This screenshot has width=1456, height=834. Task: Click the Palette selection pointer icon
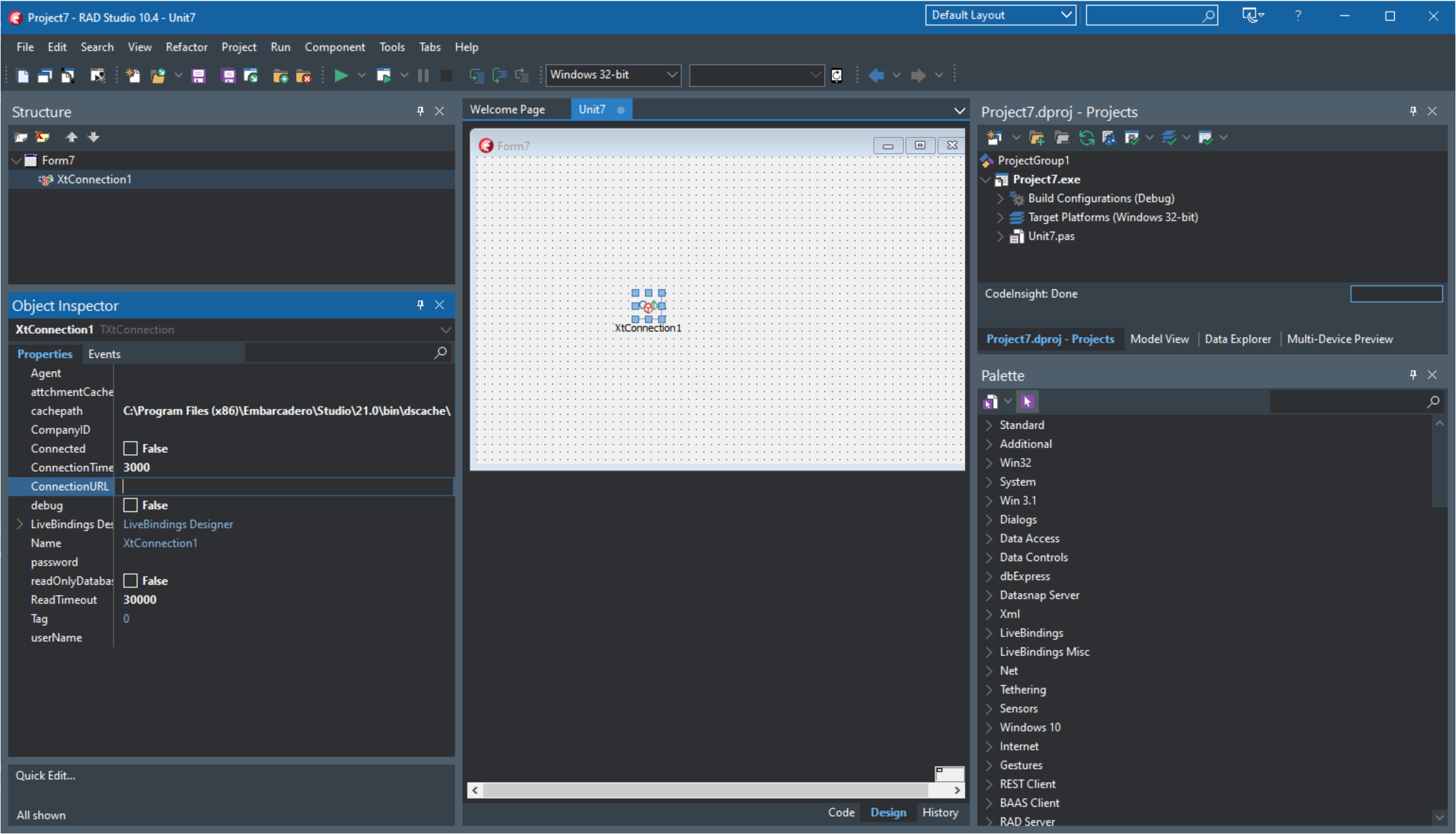coord(1027,401)
